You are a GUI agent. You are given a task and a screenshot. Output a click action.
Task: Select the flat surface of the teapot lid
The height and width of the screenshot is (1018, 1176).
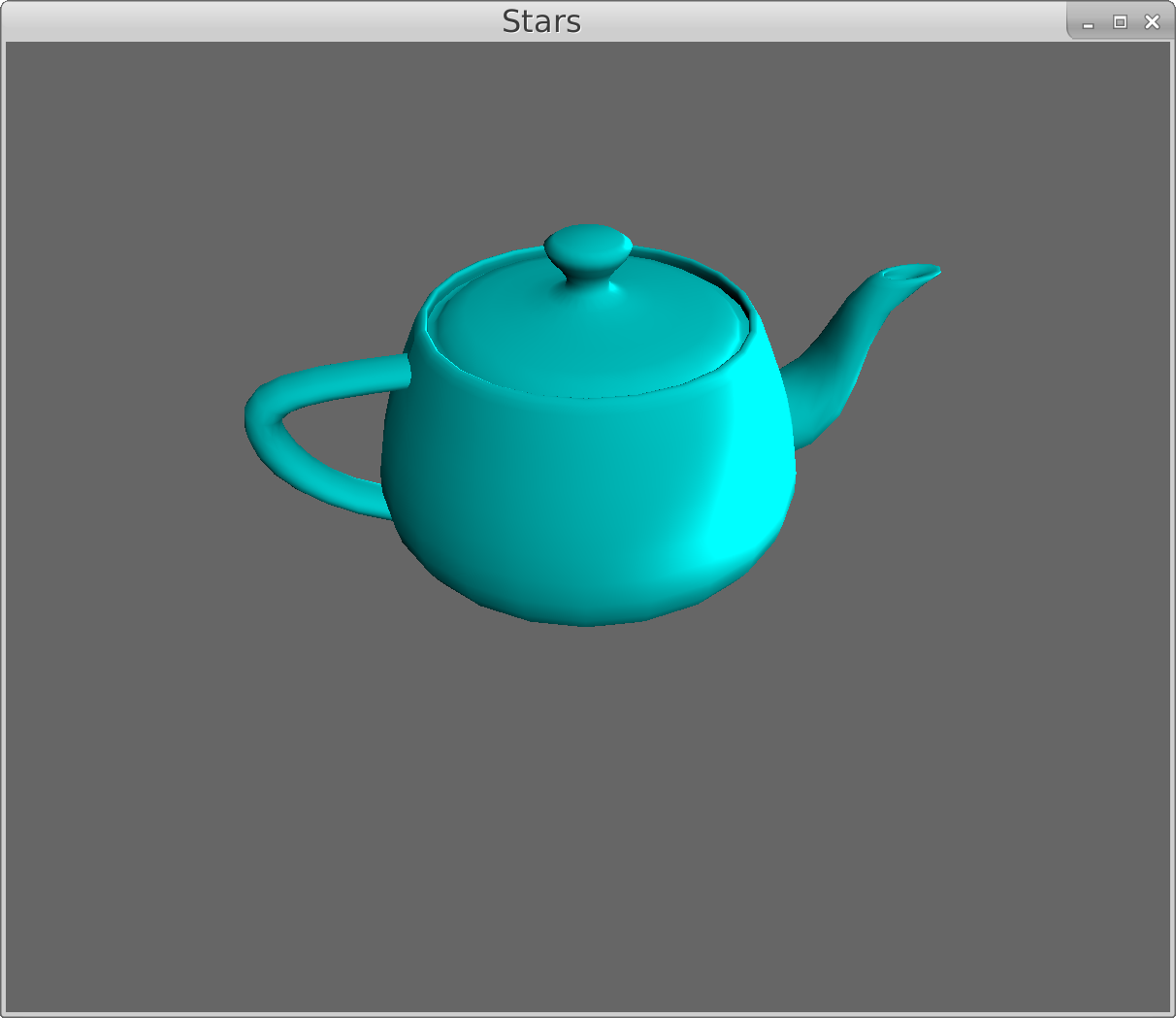pos(582,335)
